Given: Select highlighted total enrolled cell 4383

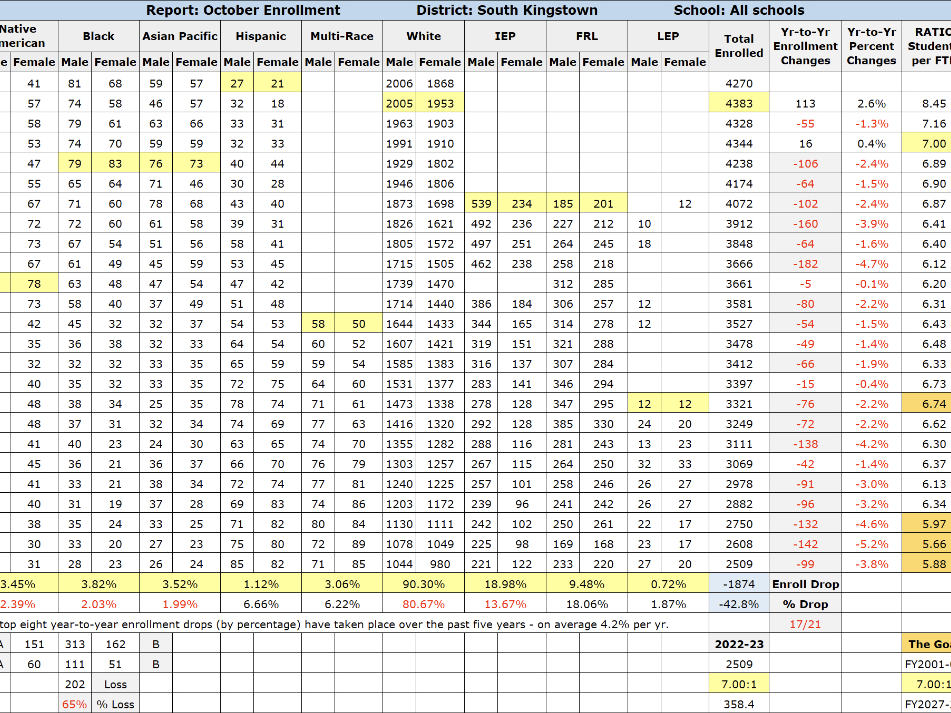Looking at the screenshot, I should click(739, 104).
